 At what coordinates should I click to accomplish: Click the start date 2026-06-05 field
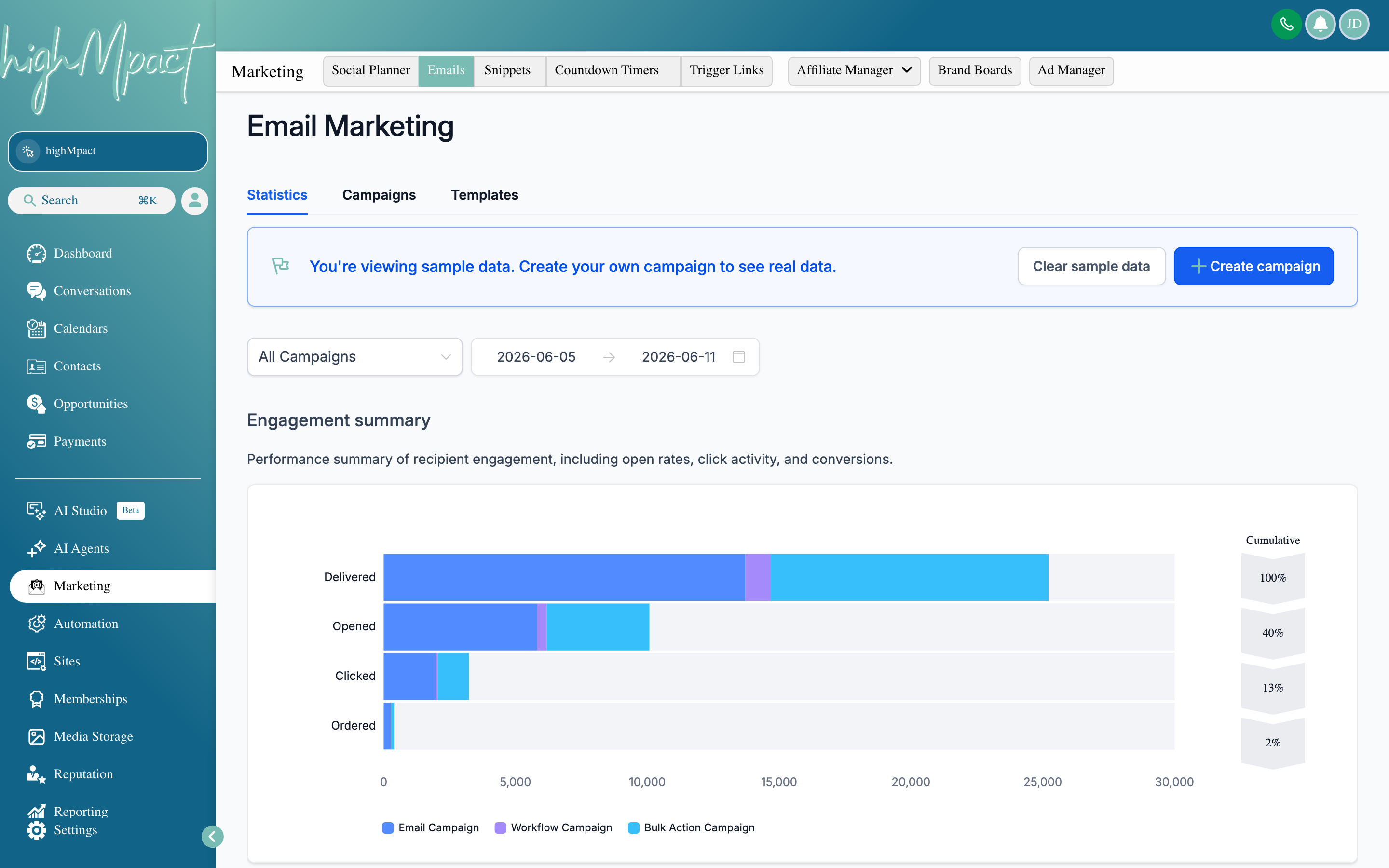pos(536,357)
